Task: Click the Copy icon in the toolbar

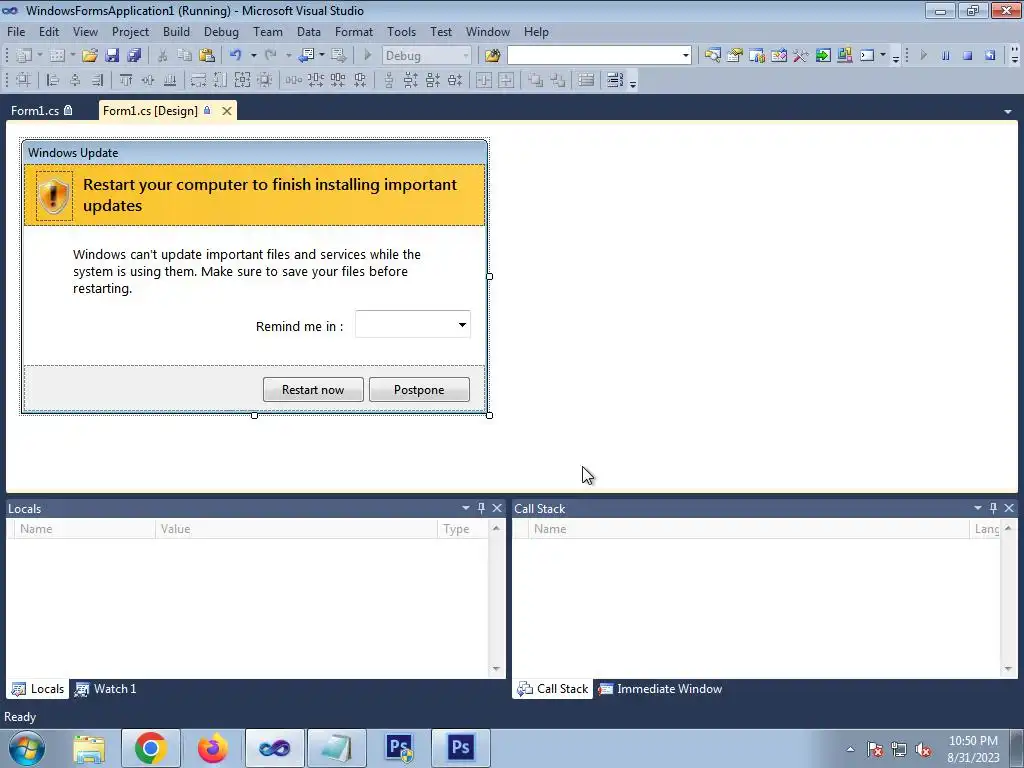Action: (x=185, y=56)
